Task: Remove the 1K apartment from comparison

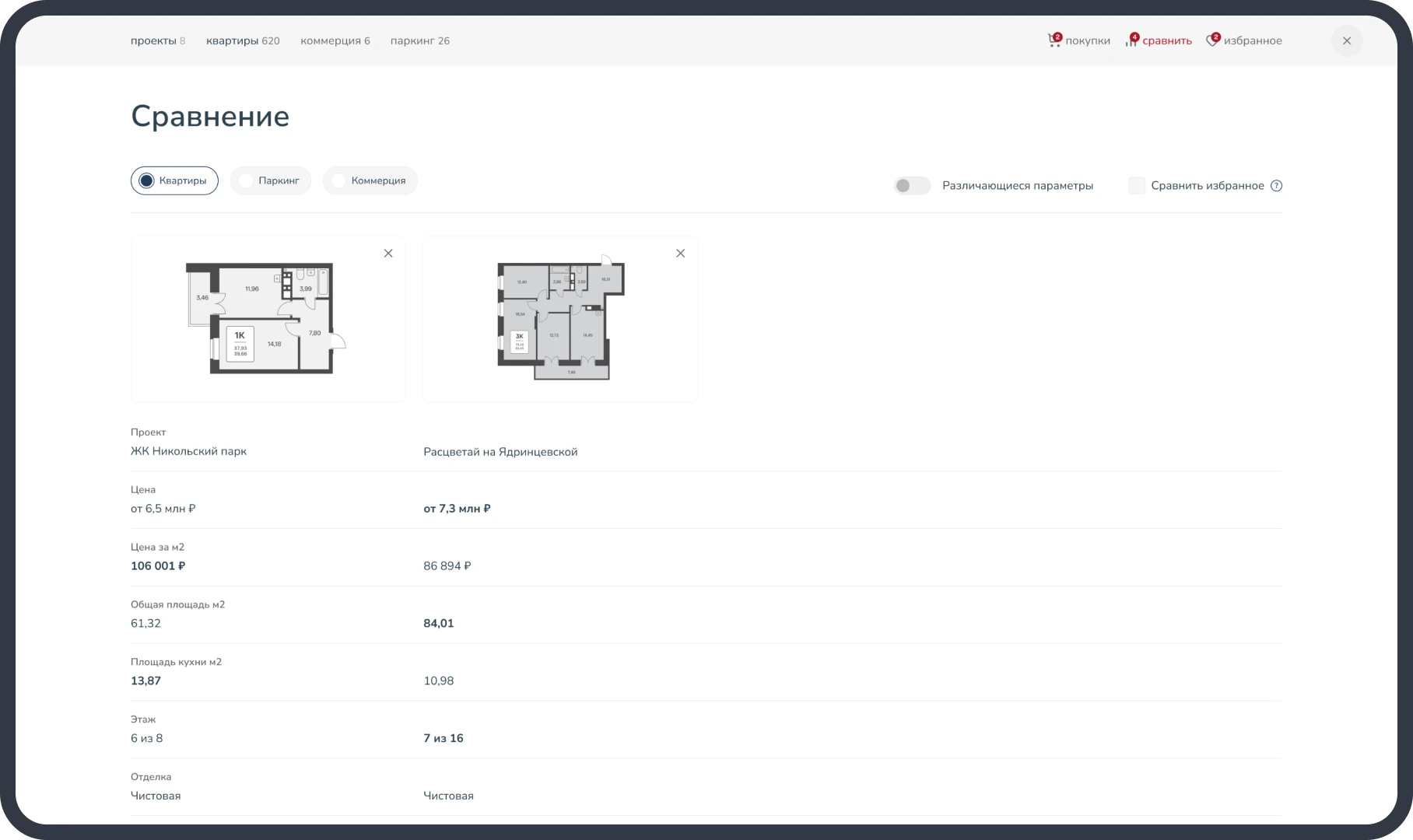Action: (x=388, y=254)
